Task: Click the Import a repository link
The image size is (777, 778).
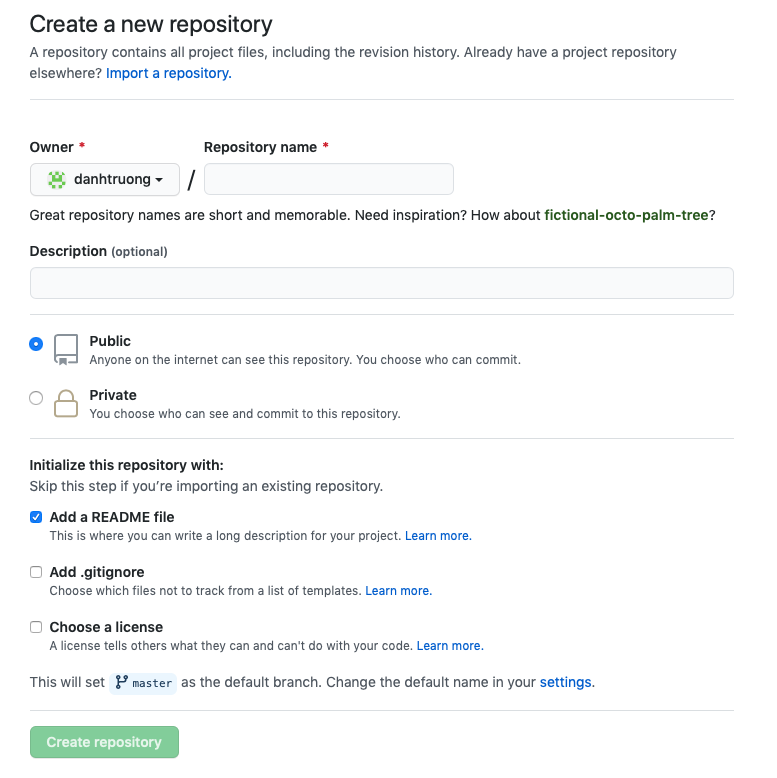Action: click(168, 73)
